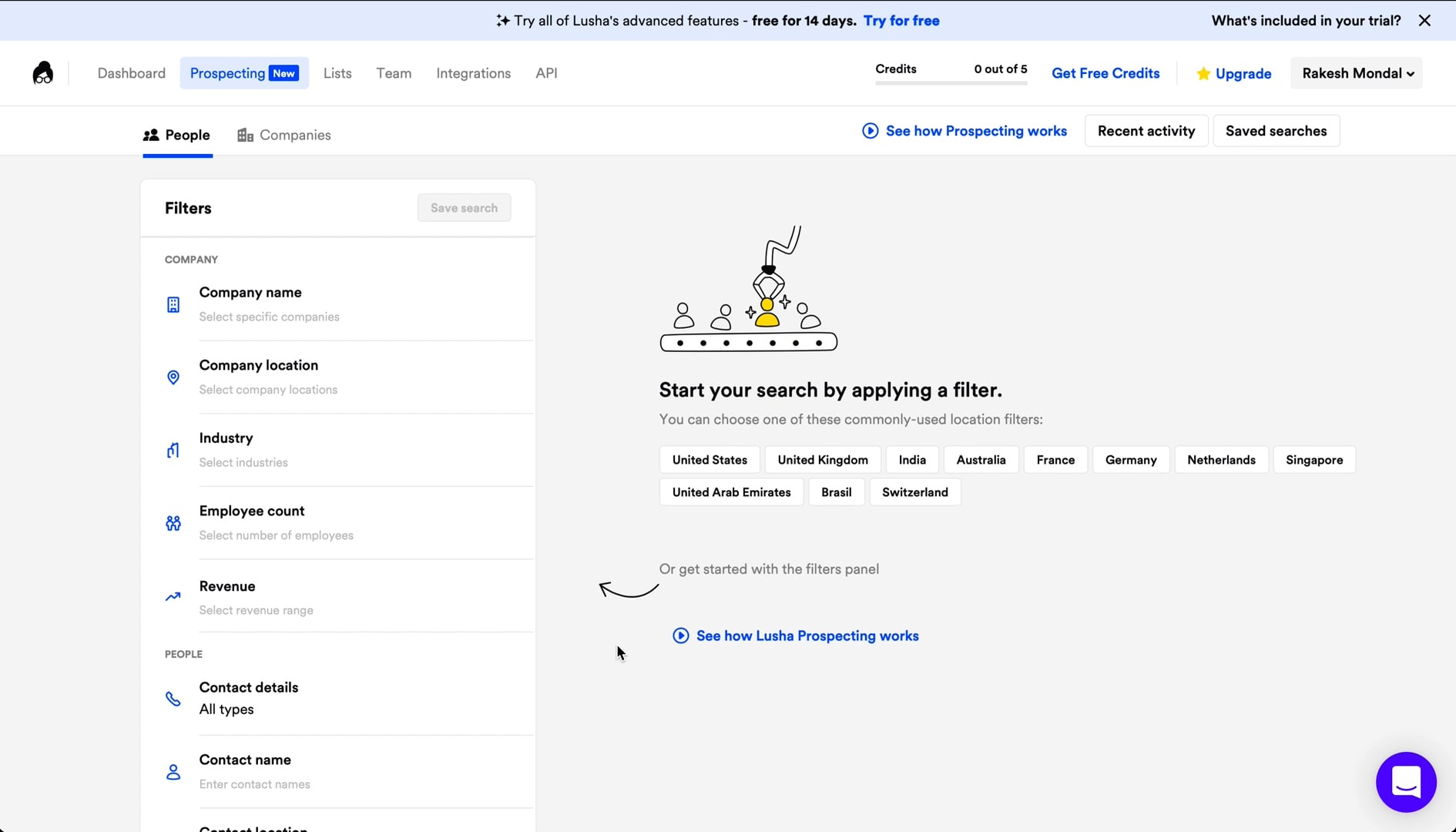Click Get Free Credits link
The image size is (1456, 832).
click(x=1105, y=73)
